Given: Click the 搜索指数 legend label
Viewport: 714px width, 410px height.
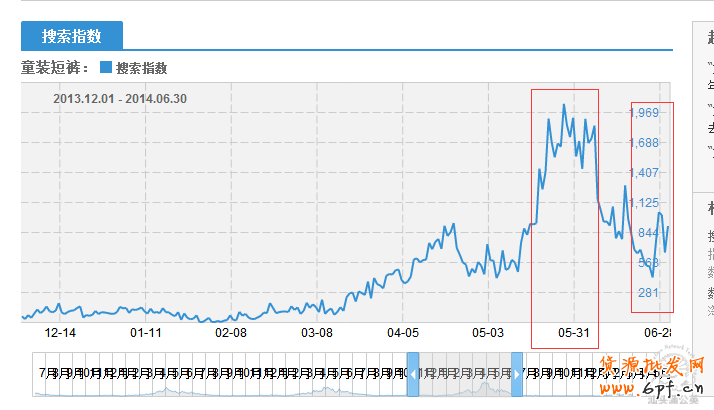Looking at the screenshot, I should (x=141, y=68).
